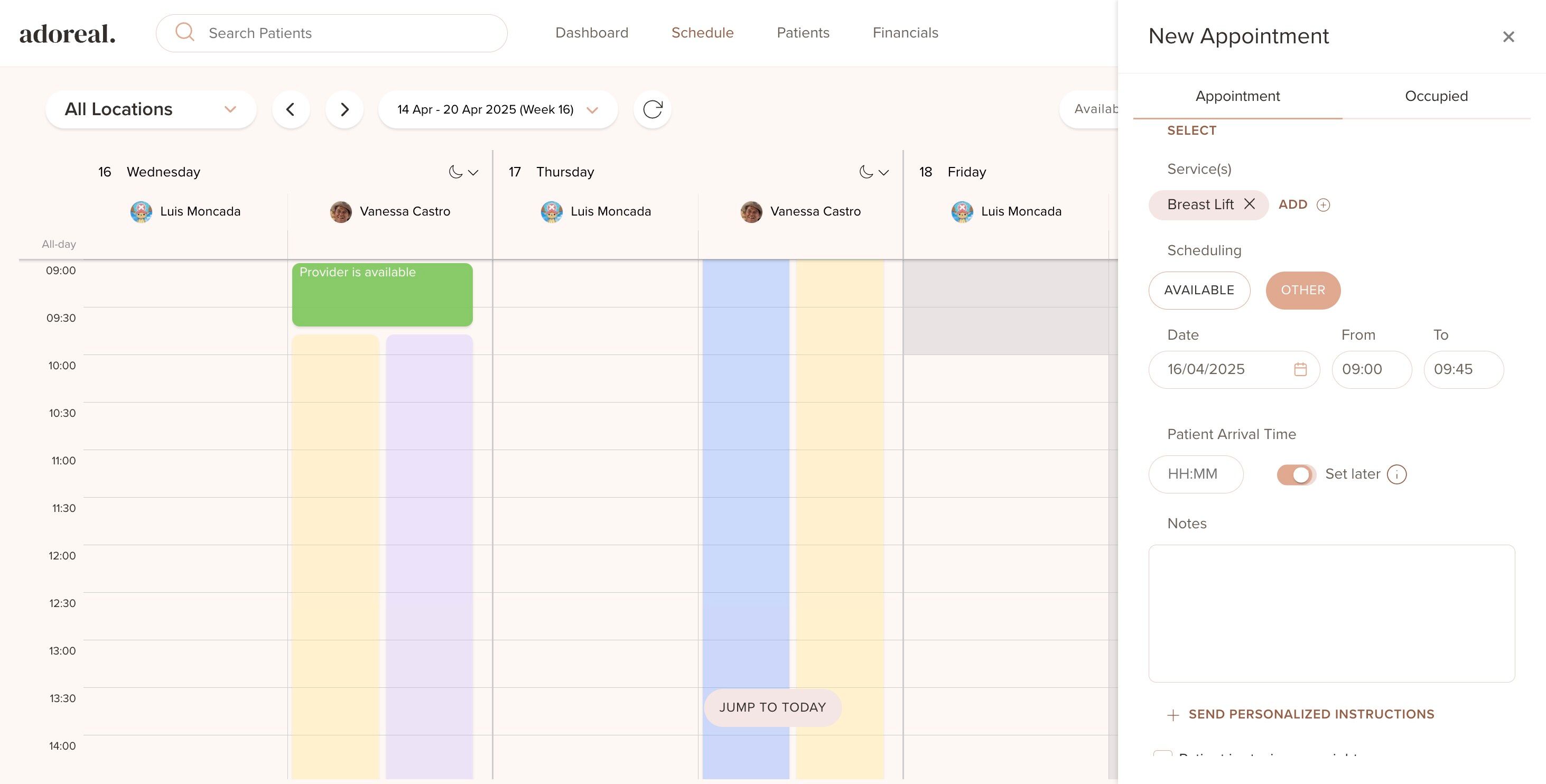Viewport: 1546px width, 784px height.
Task: Select OTHER scheduling option
Action: click(x=1302, y=290)
